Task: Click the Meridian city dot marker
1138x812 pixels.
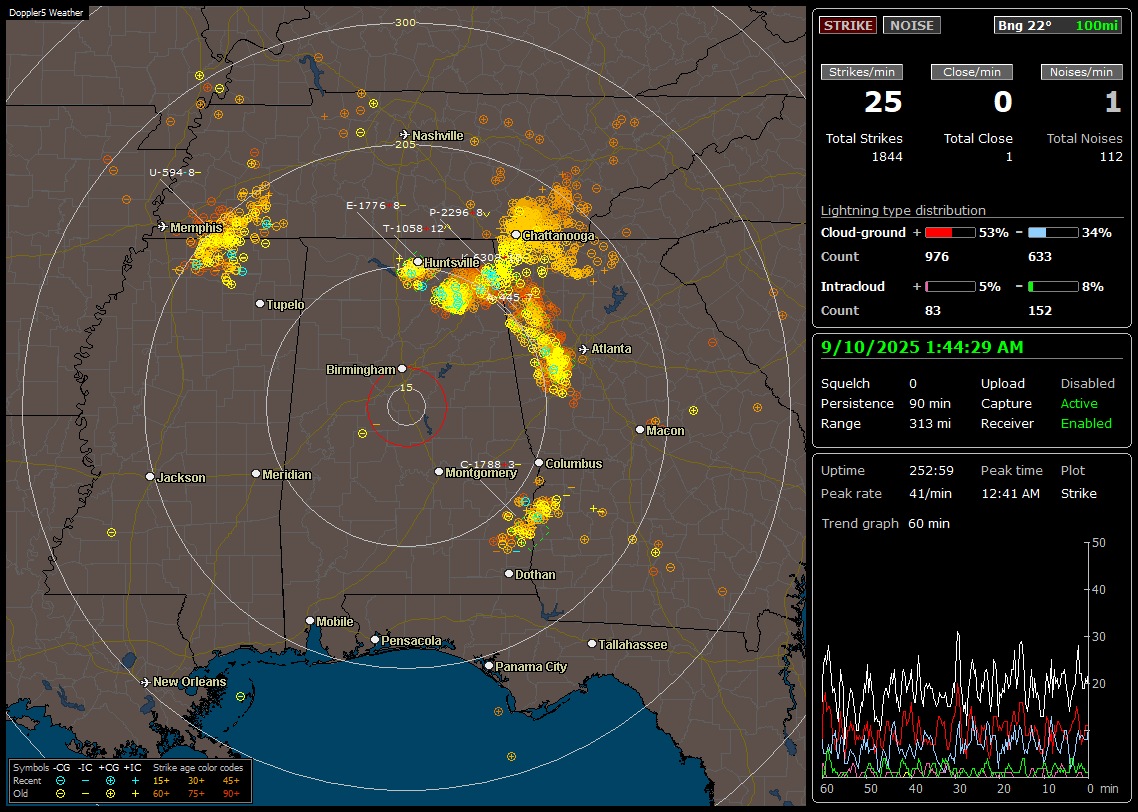Action: click(x=255, y=474)
